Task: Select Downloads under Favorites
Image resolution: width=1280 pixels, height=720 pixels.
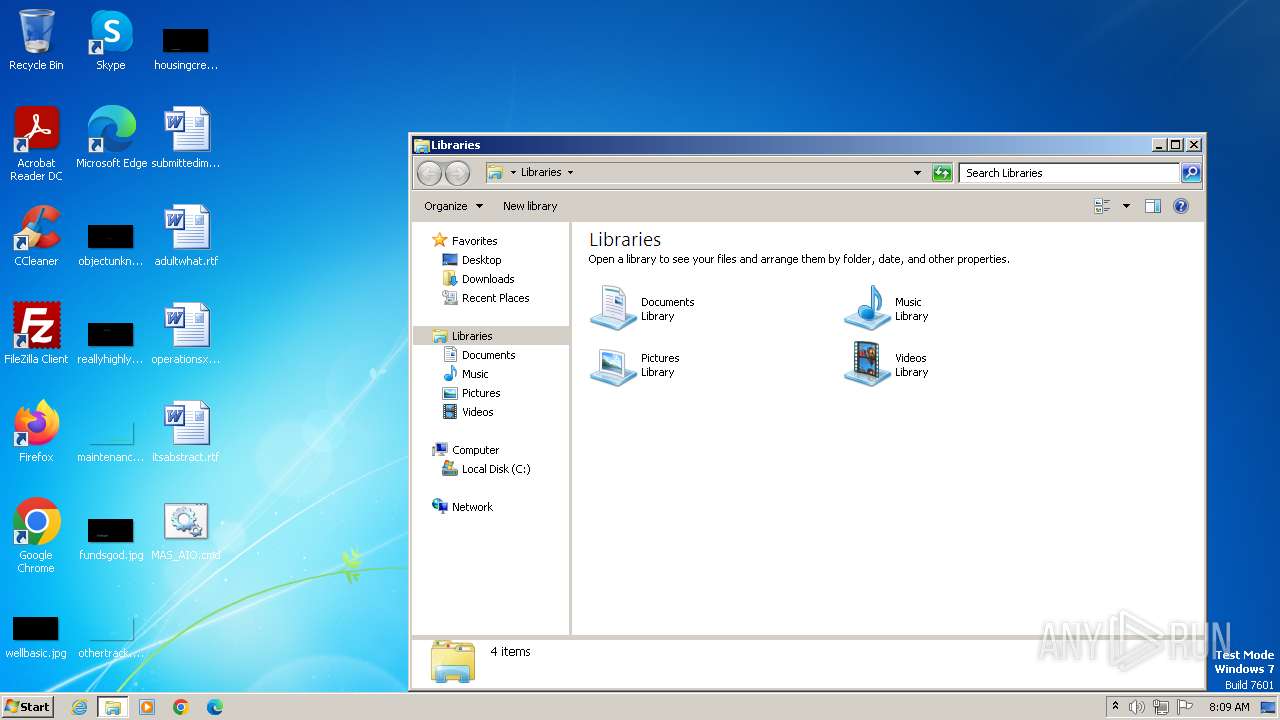Action: [488, 279]
